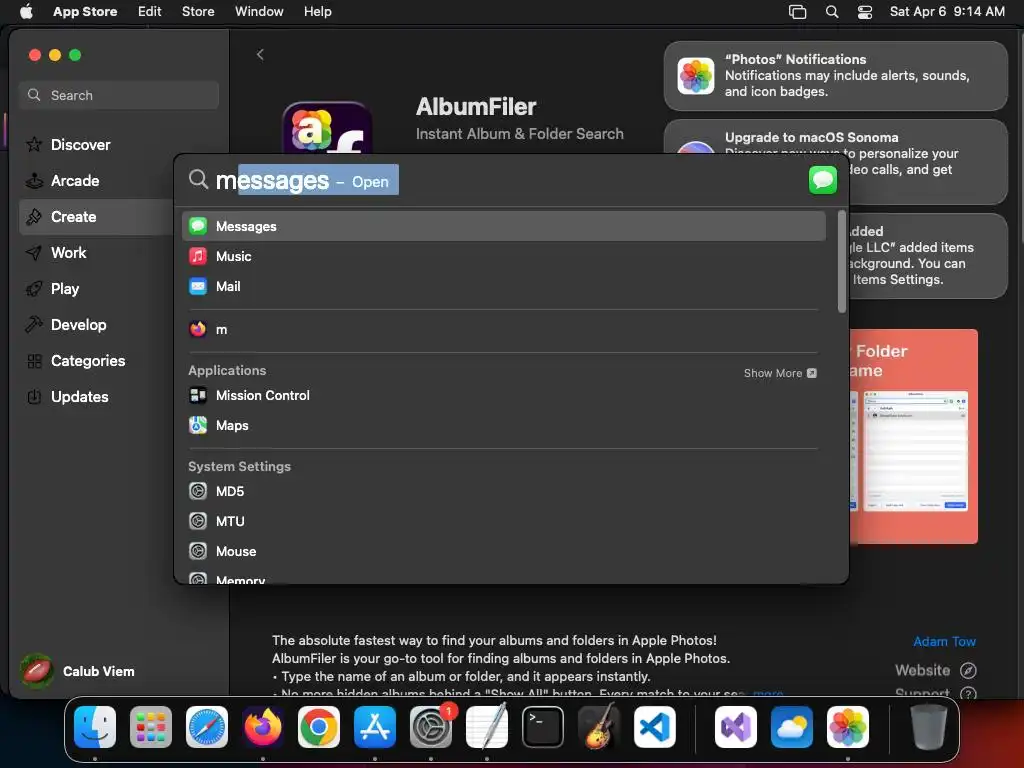Open Visual Studio from the Dock
1024x768 pixels.
[x=736, y=727]
